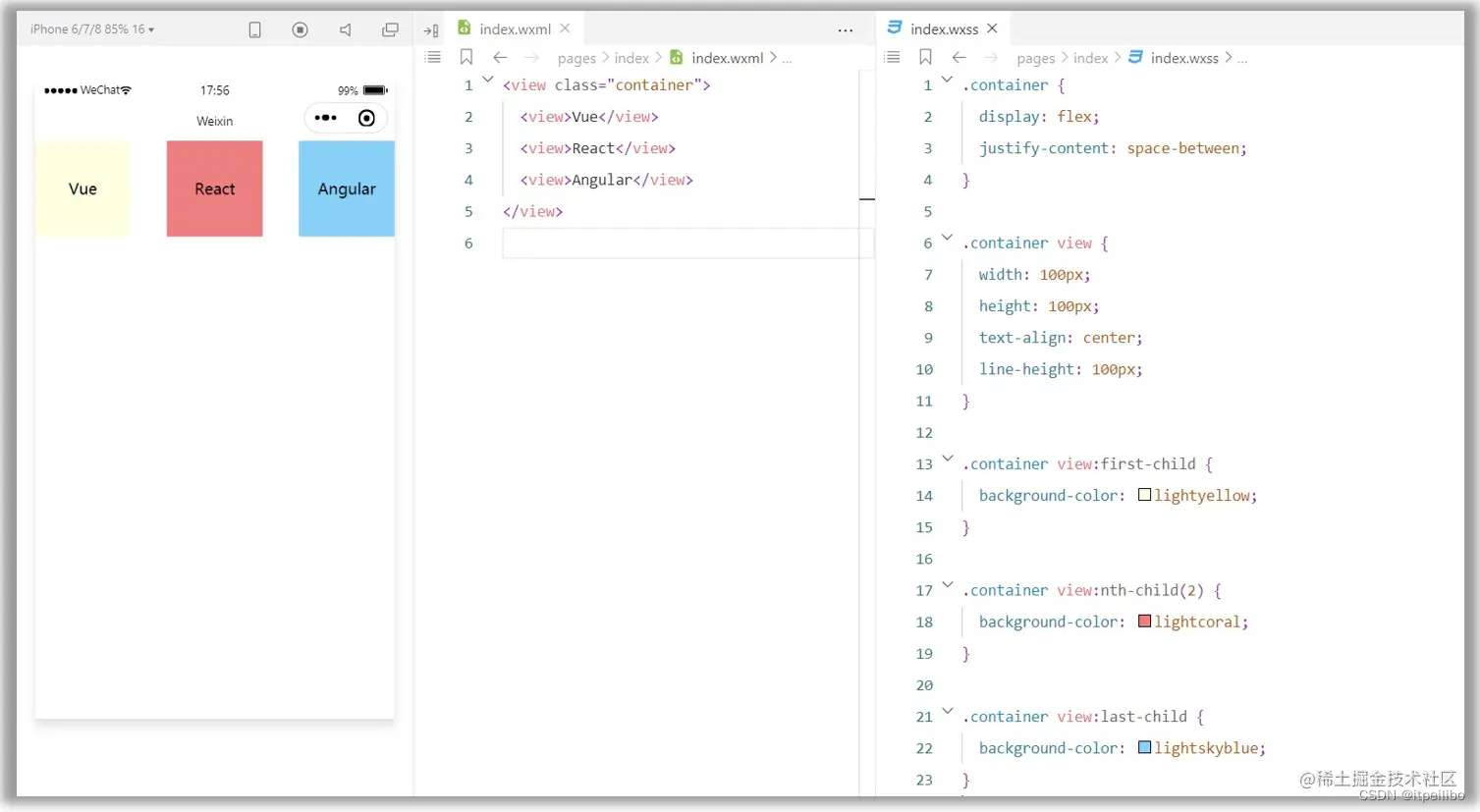Click the collapse panel arrow icon beside index.wxml tab
Screen dimensions: 1480x812
pos(431,30)
